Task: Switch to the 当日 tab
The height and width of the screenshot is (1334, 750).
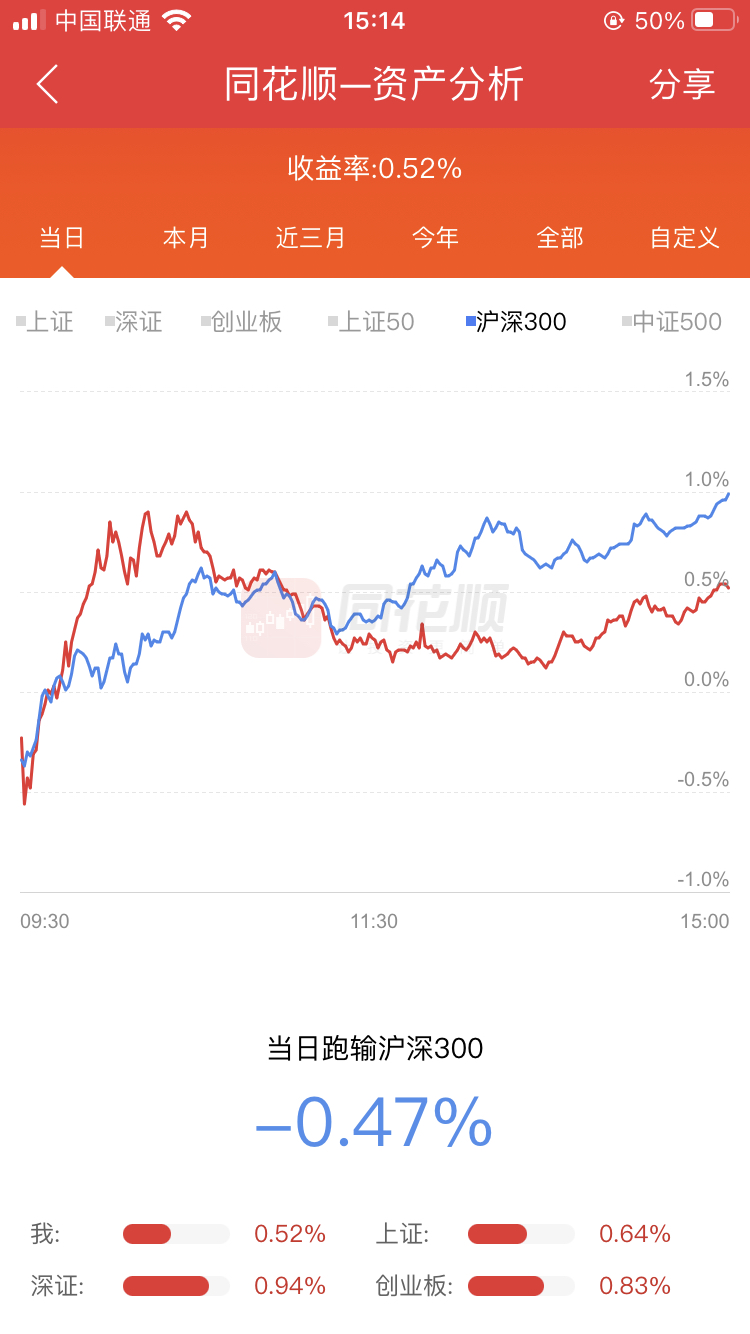Action: tap(62, 238)
